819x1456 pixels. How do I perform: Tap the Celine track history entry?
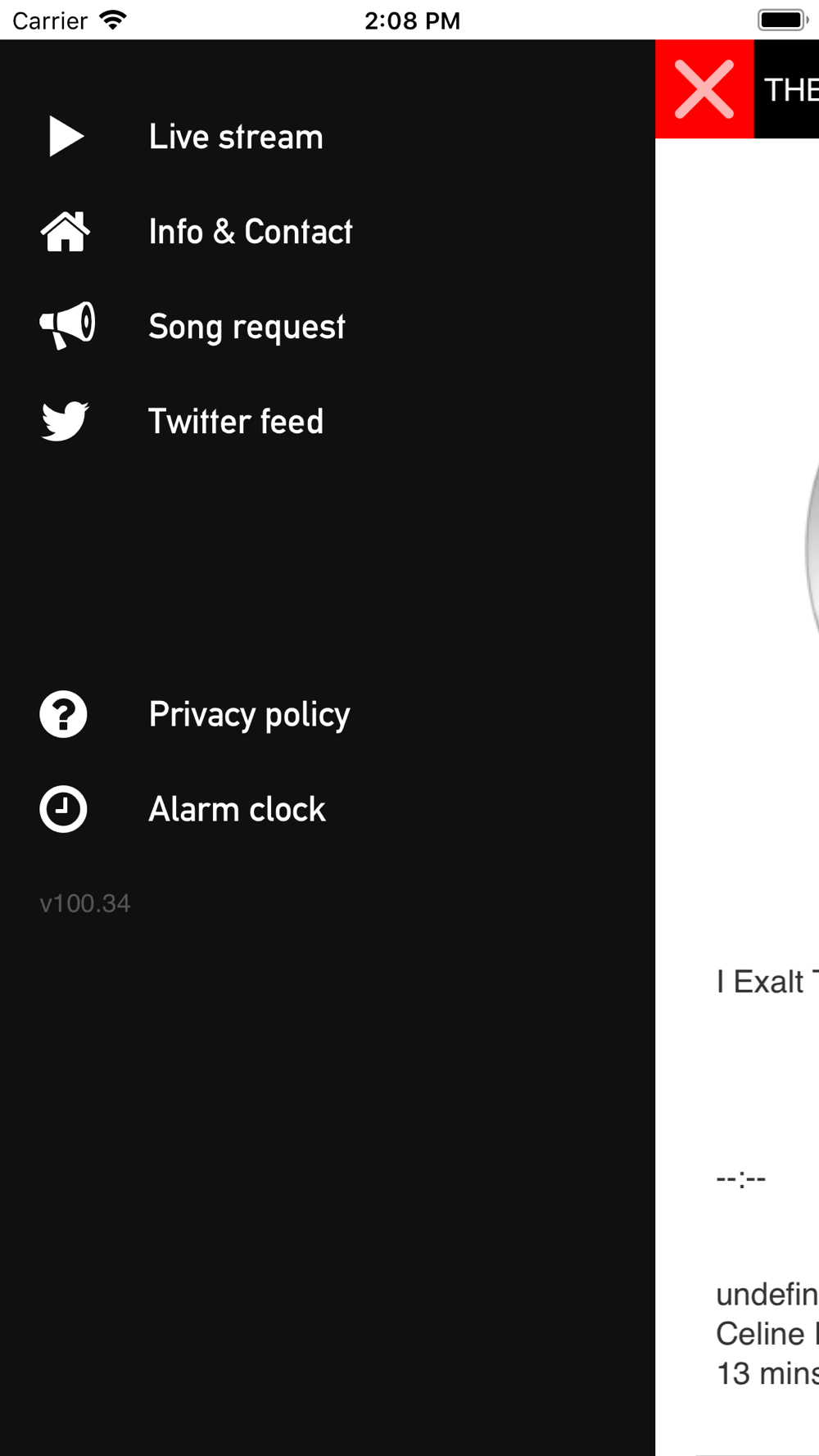[767, 1334]
